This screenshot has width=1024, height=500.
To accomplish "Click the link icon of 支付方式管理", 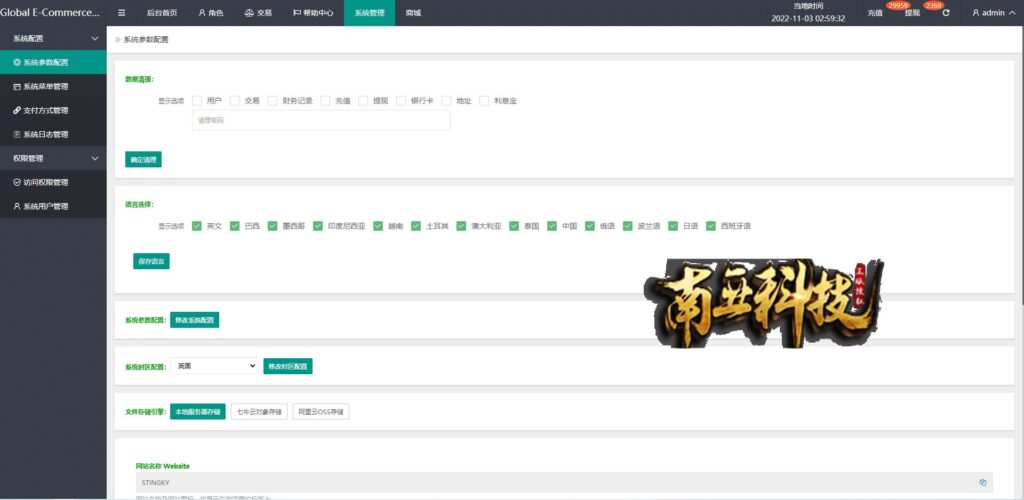I will tap(17, 110).
